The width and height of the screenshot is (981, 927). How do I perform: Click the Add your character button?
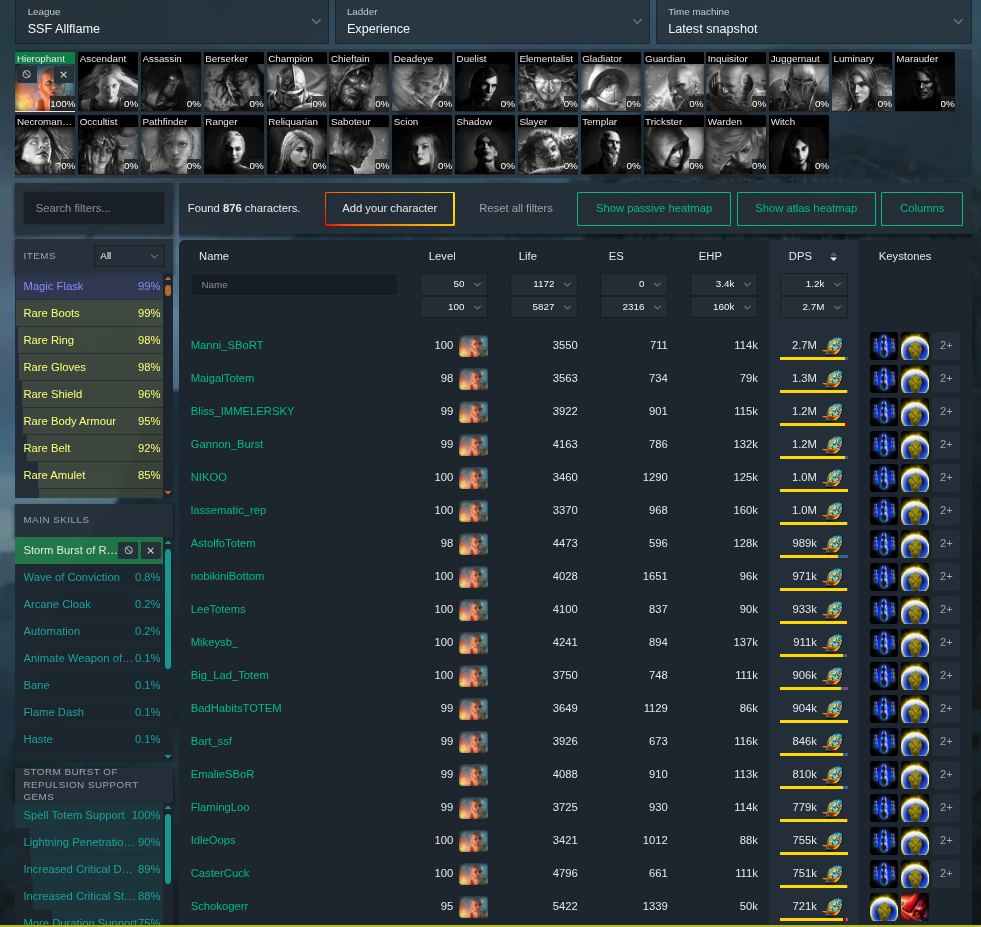[390, 208]
